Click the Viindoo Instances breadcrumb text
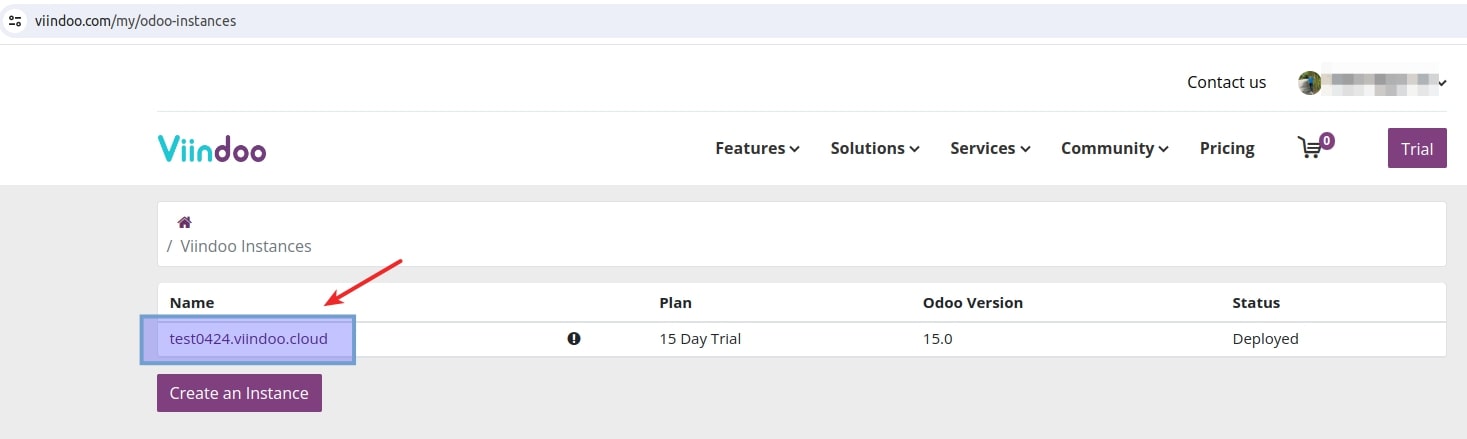This screenshot has width=1467, height=439. (x=246, y=246)
